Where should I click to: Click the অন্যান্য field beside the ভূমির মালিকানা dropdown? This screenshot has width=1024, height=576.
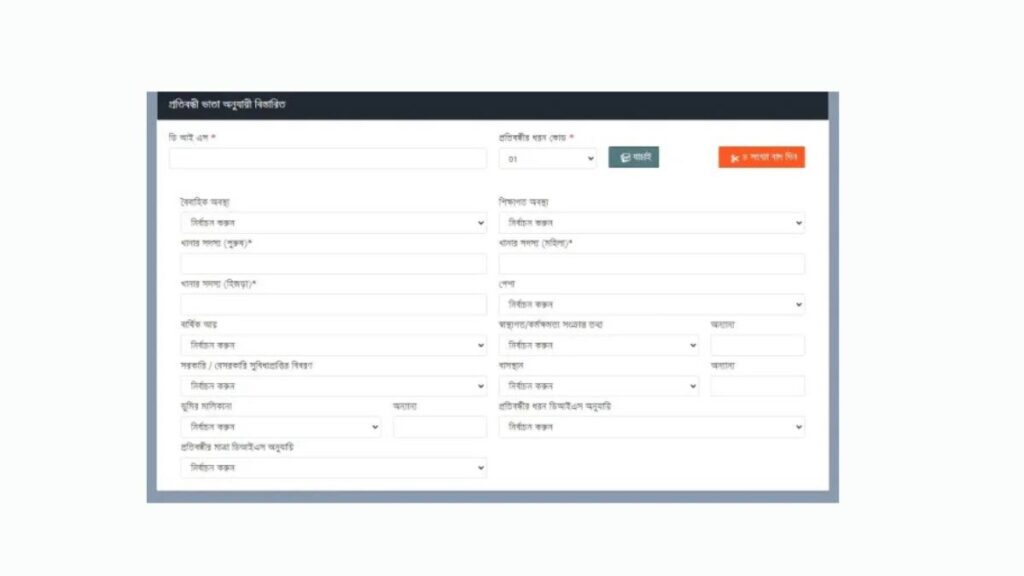click(x=440, y=427)
